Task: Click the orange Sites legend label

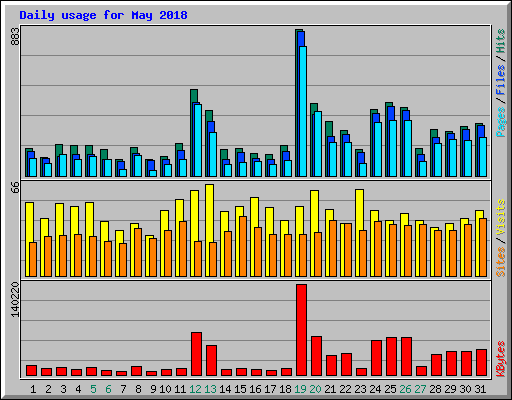Action: pyautogui.click(x=500, y=262)
